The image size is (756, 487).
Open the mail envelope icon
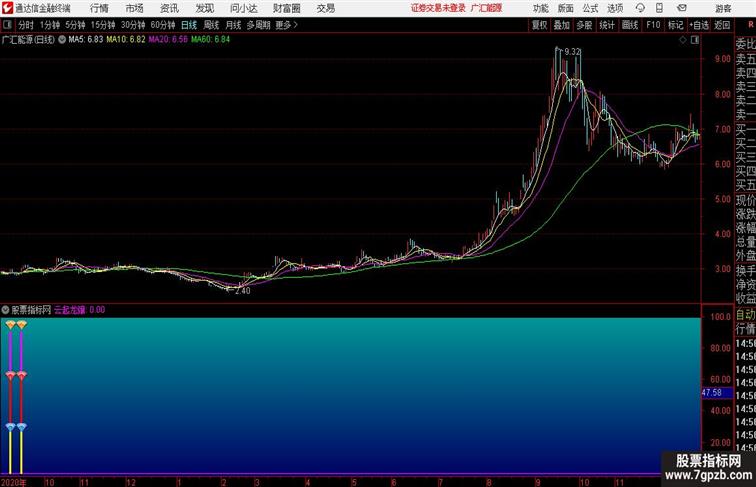pos(682,8)
